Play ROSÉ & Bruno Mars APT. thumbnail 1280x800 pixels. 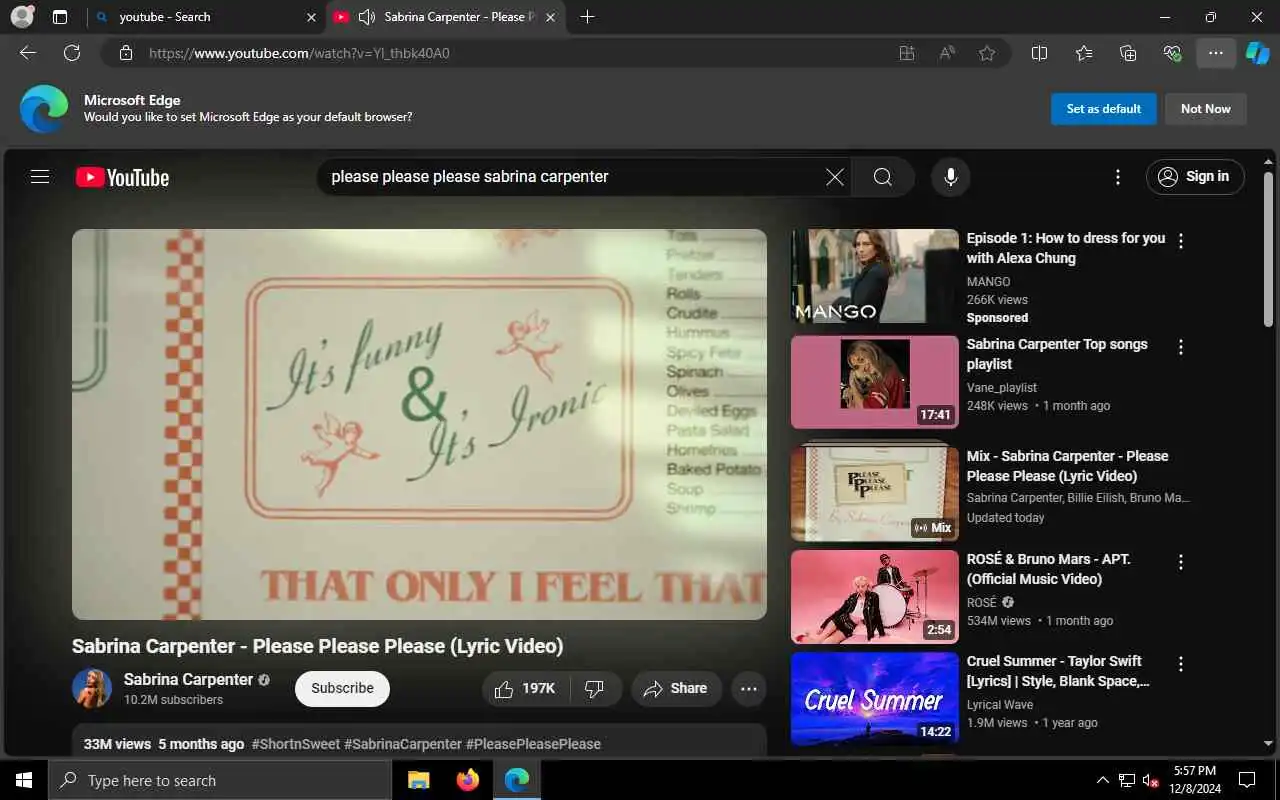tap(875, 596)
